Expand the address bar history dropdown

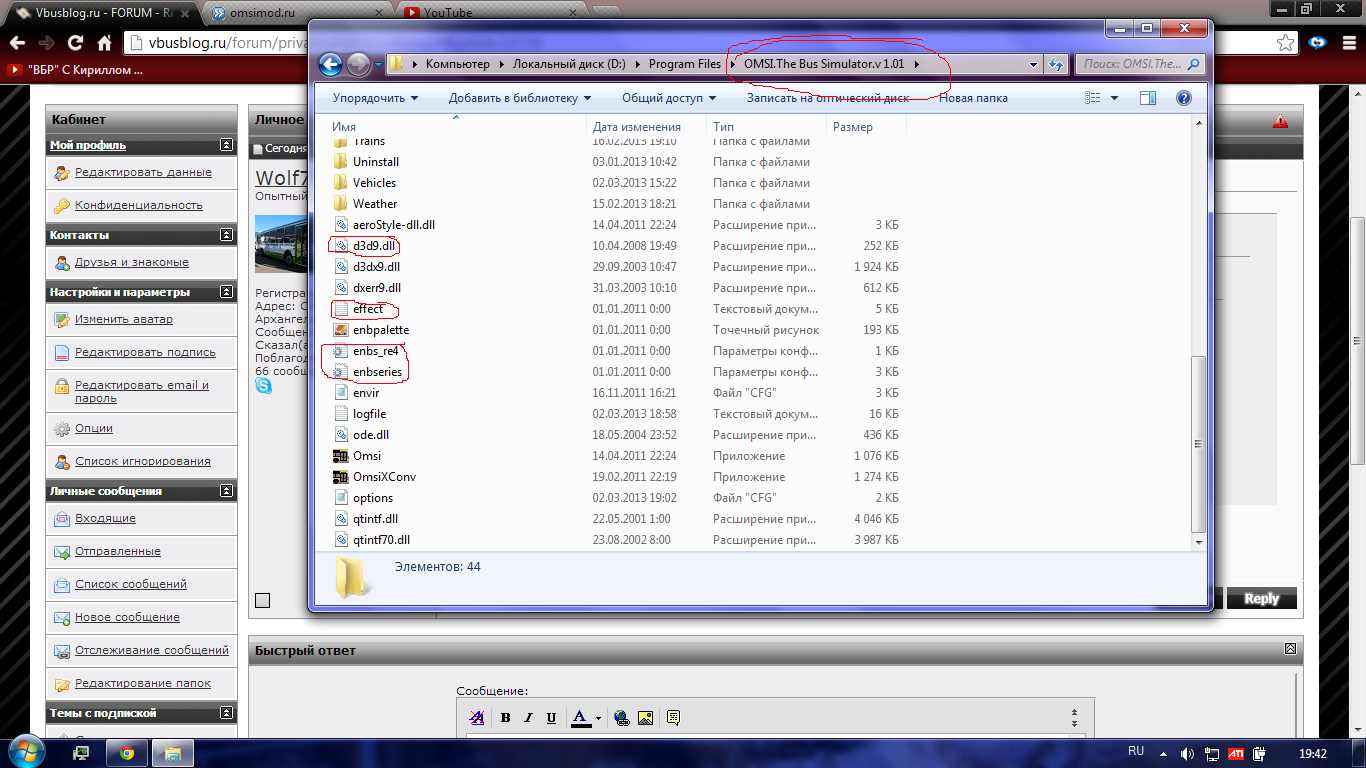click(x=1033, y=65)
